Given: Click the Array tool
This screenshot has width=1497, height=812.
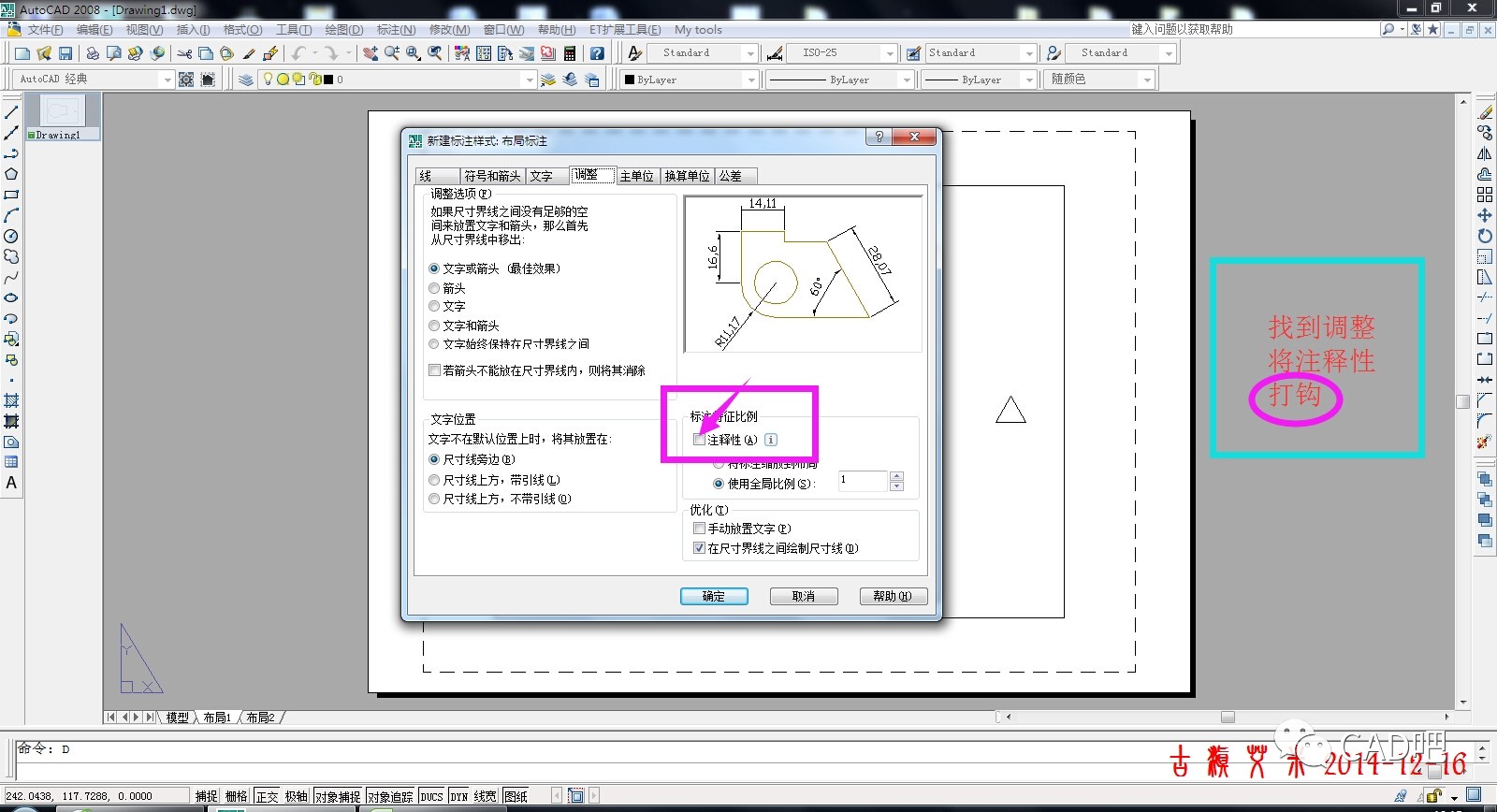Looking at the screenshot, I should pos(1485,195).
